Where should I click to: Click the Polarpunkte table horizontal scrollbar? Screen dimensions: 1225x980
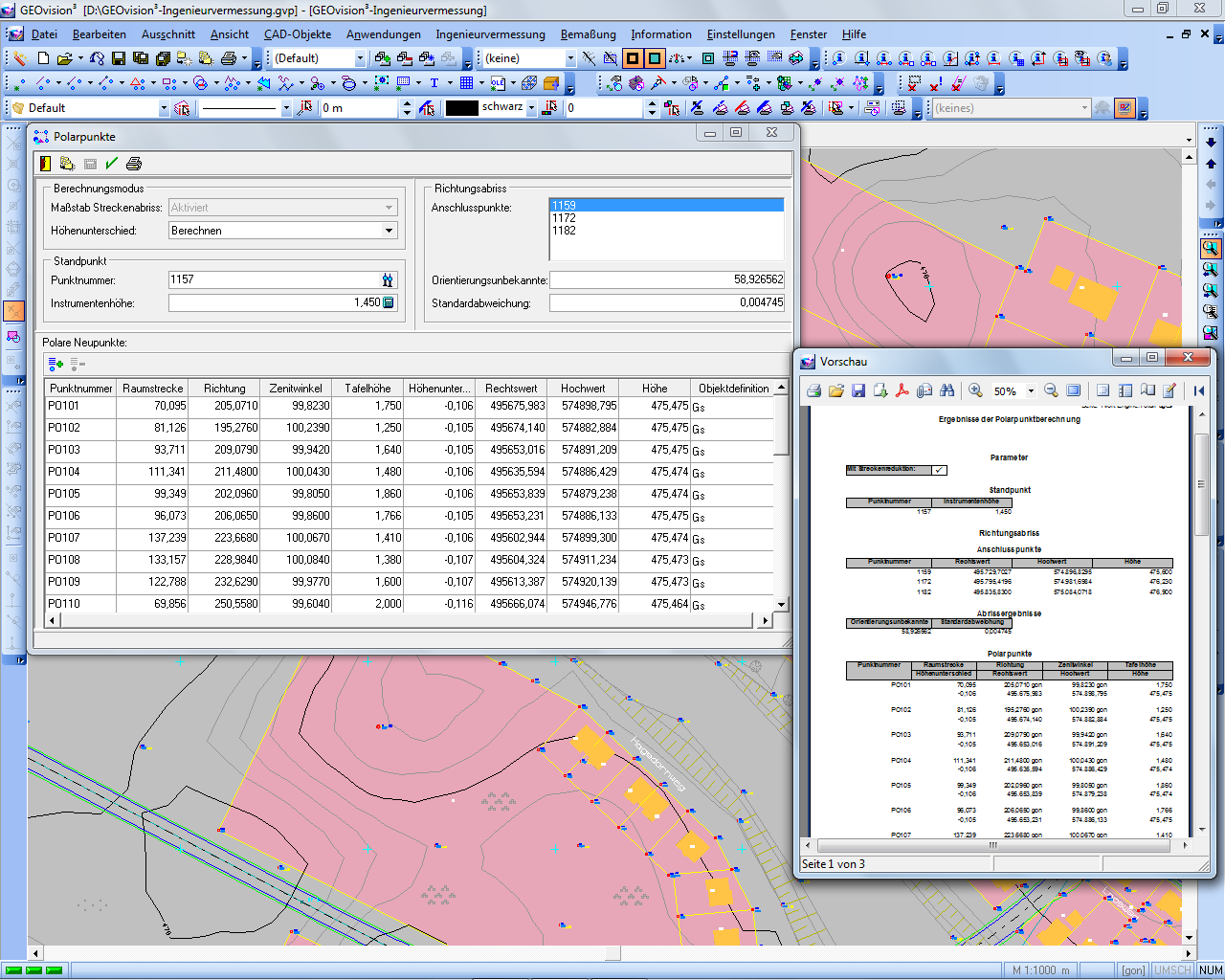pos(409,620)
